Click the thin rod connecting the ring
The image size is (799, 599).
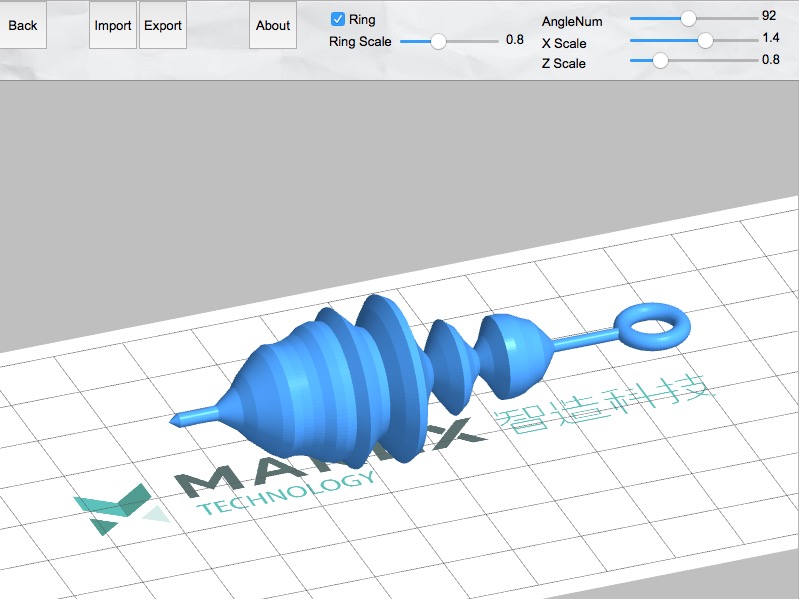(x=585, y=341)
